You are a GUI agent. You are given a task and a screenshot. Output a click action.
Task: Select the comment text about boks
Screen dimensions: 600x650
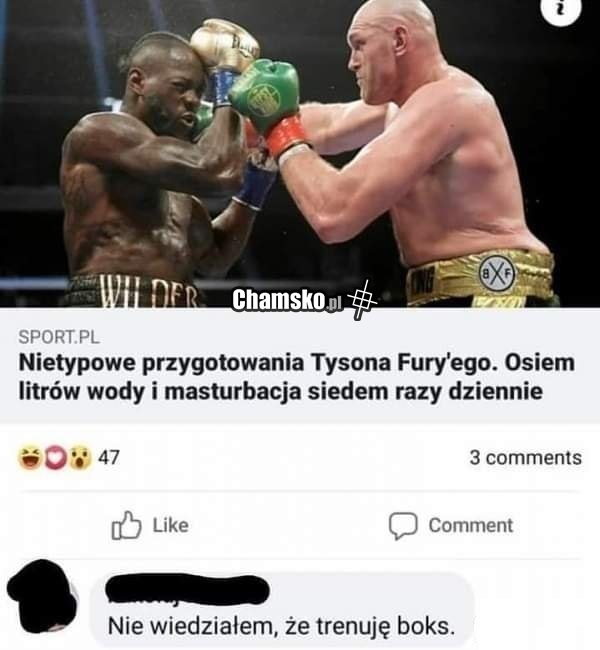click(281, 626)
